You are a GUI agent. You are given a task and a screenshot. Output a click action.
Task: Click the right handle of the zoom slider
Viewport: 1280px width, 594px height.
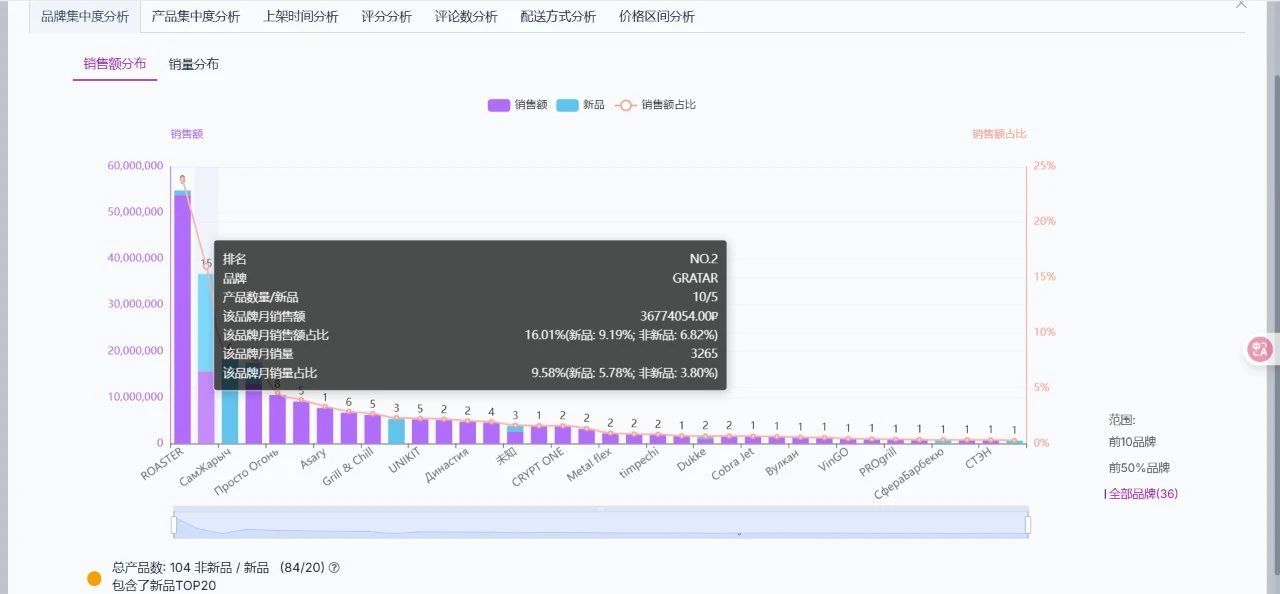[x=1027, y=524]
